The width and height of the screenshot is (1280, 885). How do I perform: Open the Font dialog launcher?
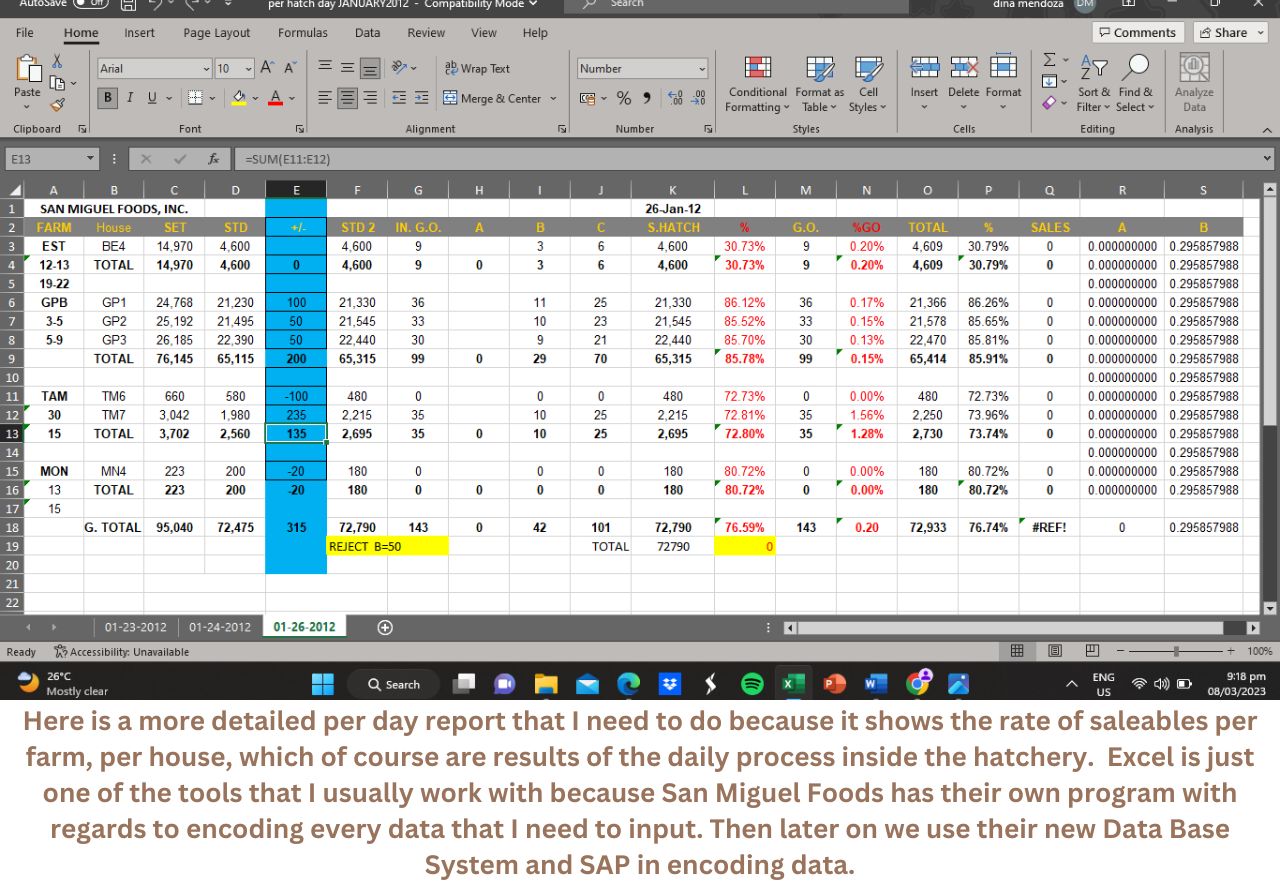pos(300,129)
